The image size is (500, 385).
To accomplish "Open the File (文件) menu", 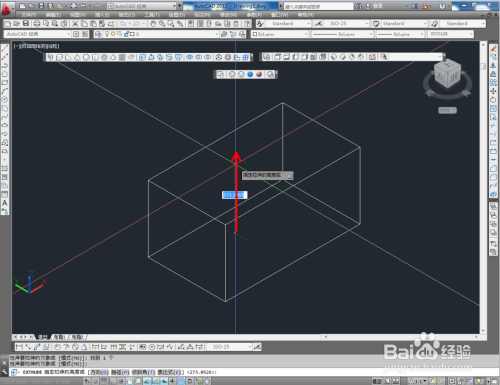I will (x=29, y=15).
